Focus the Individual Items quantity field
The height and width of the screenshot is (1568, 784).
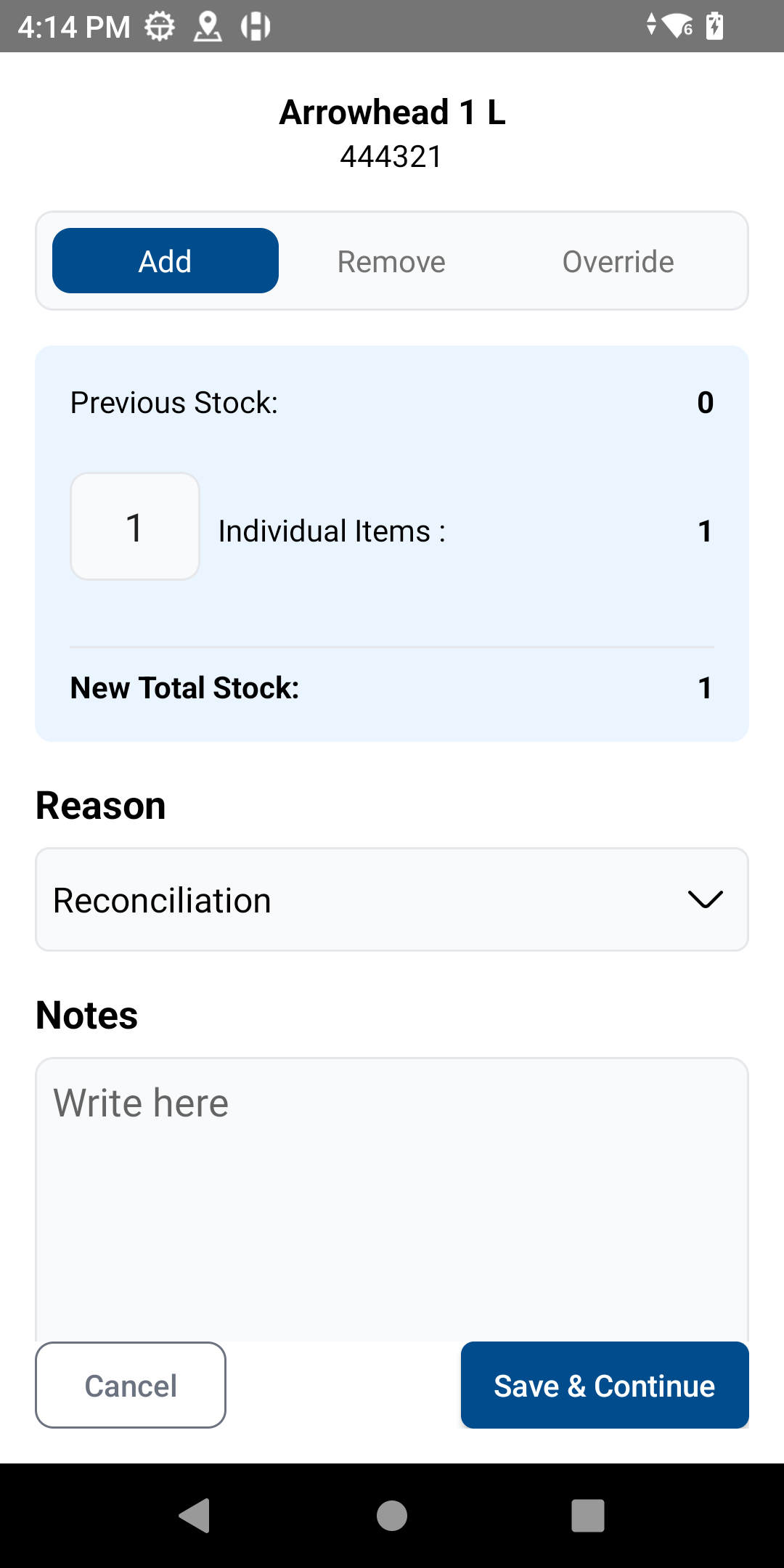click(x=135, y=527)
